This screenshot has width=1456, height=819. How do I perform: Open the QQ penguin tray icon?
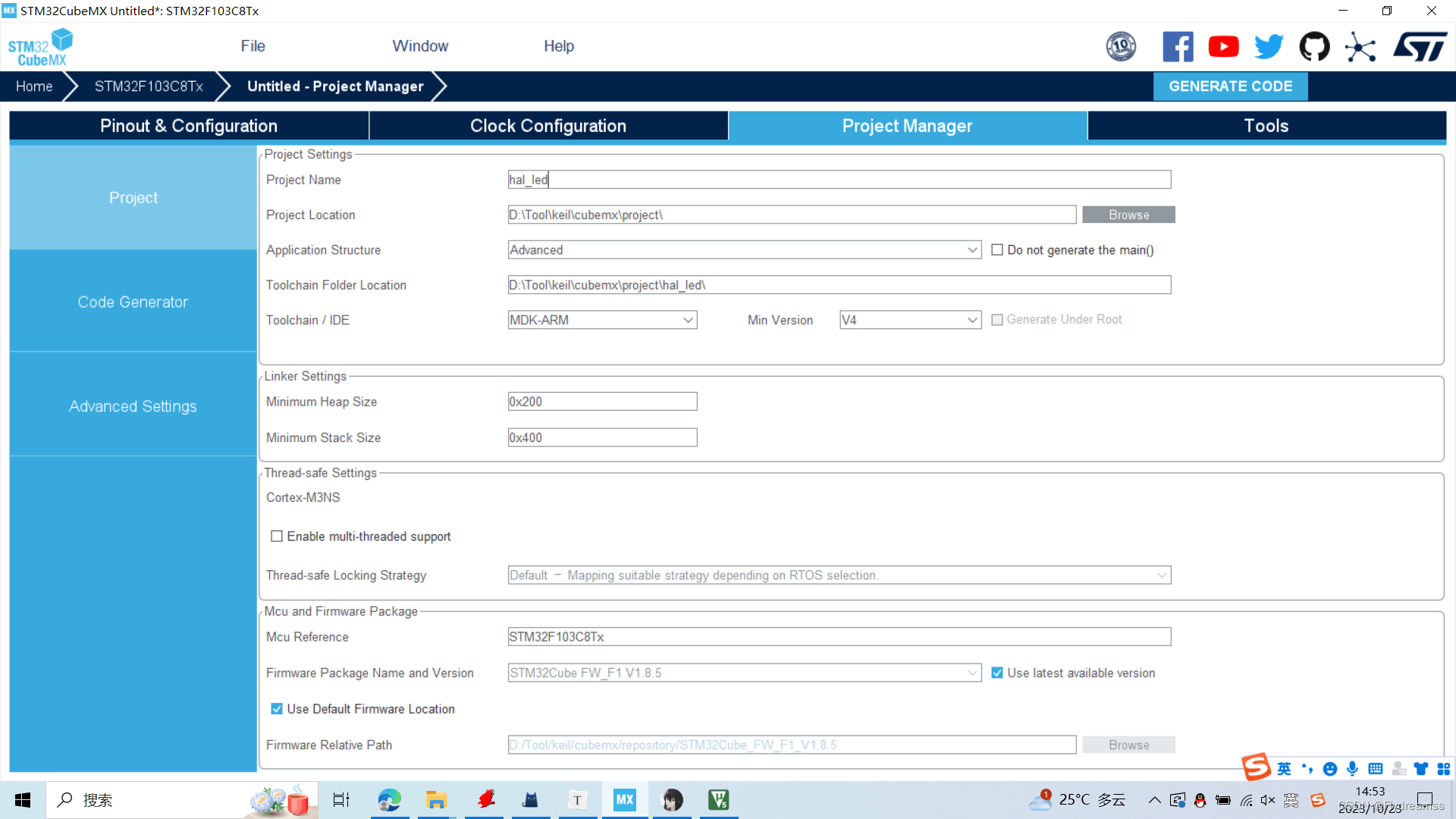pyautogui.click(x=1200, y=800)
